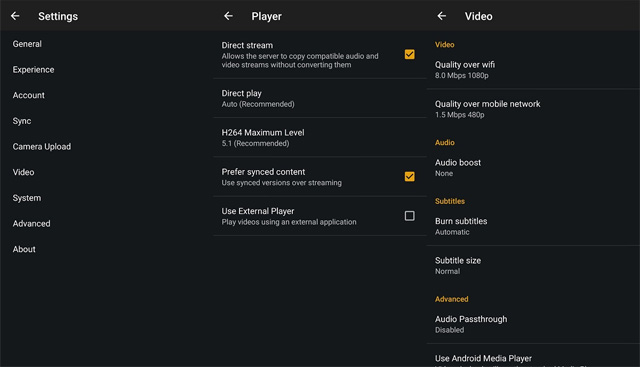
Task: Open the Video settings category
Action: (23, 172)
